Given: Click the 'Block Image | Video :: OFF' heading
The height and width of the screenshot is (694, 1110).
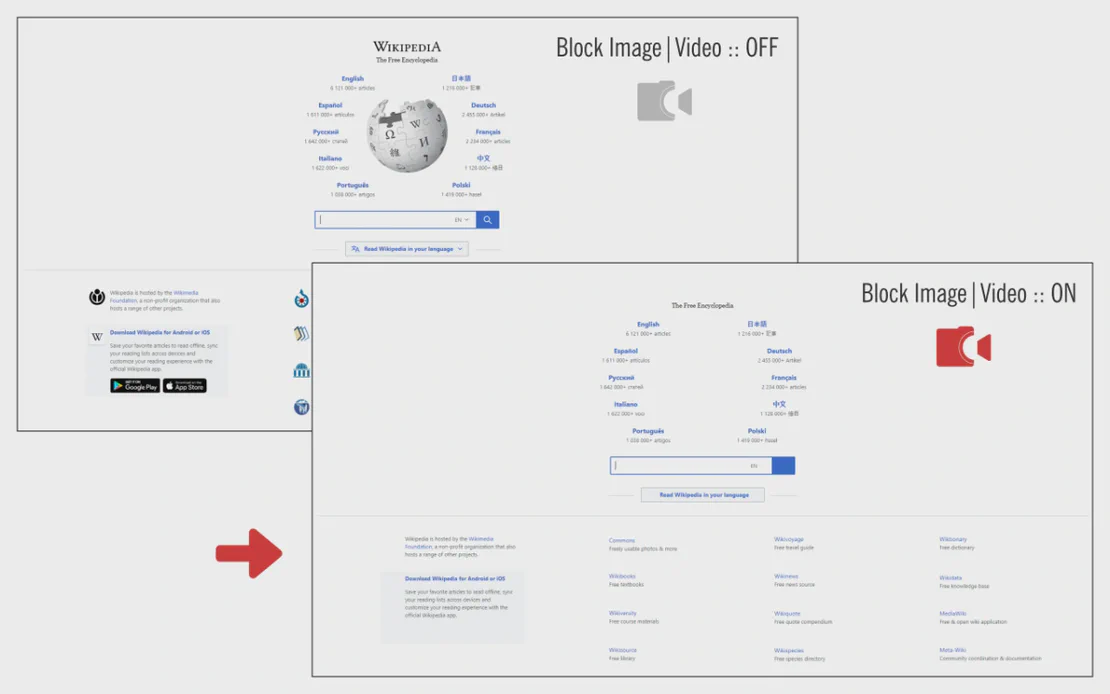Looking at the screenshot, I should pyautogui.click(x=667, y=48).
